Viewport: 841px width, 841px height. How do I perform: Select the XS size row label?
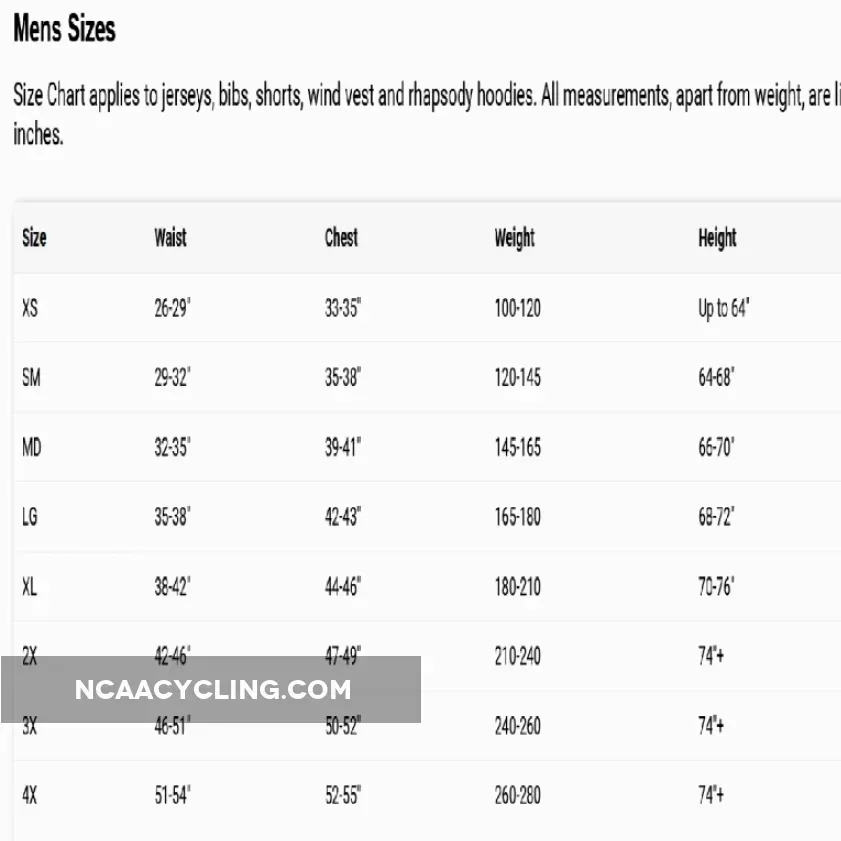pyautogui.click(x=30, y=308)
